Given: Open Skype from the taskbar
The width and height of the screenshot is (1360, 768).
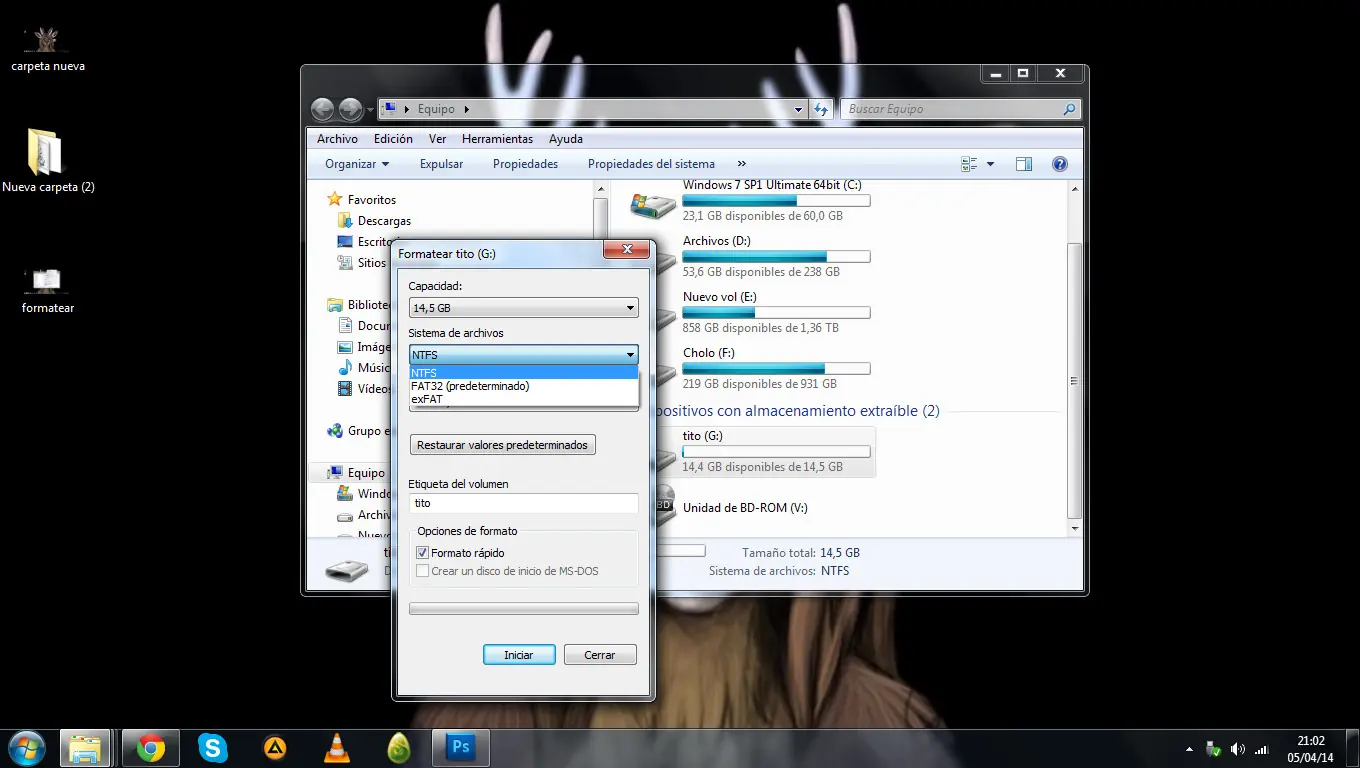Looking at the screenshot, I should (x=212, y=748).
